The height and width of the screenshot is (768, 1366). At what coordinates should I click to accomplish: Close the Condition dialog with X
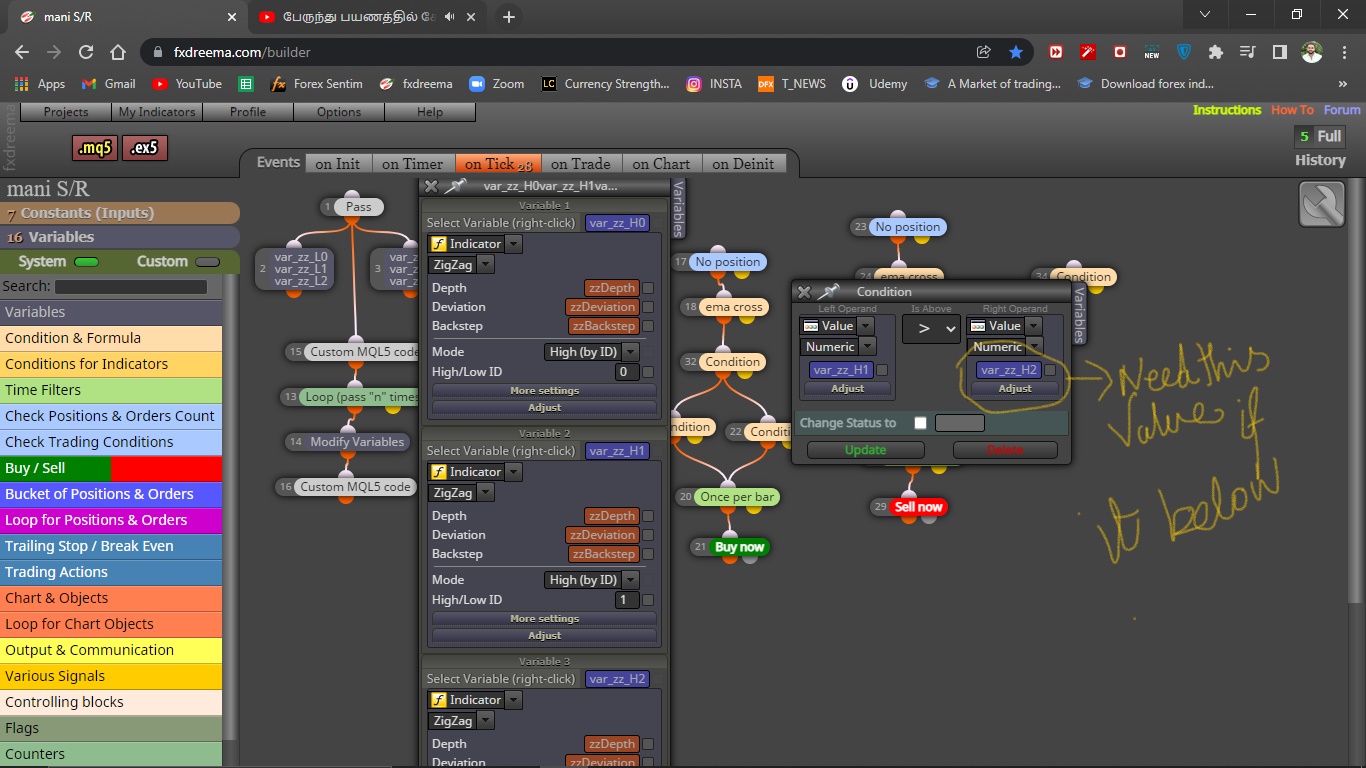click(x=804, y=292)
